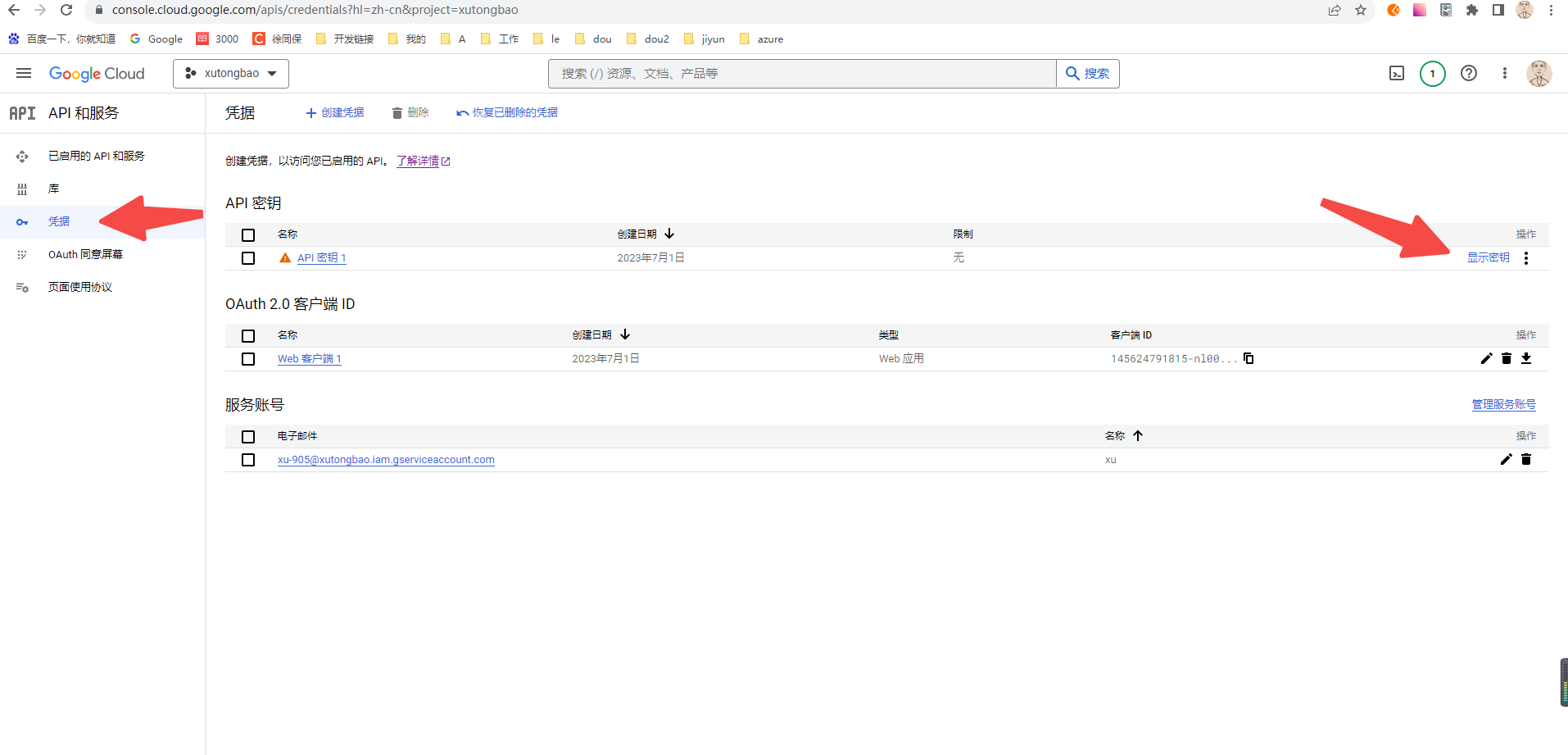Open the navigation hamburger menu
The image size is (1568, 755).
[x=23, y=73]
